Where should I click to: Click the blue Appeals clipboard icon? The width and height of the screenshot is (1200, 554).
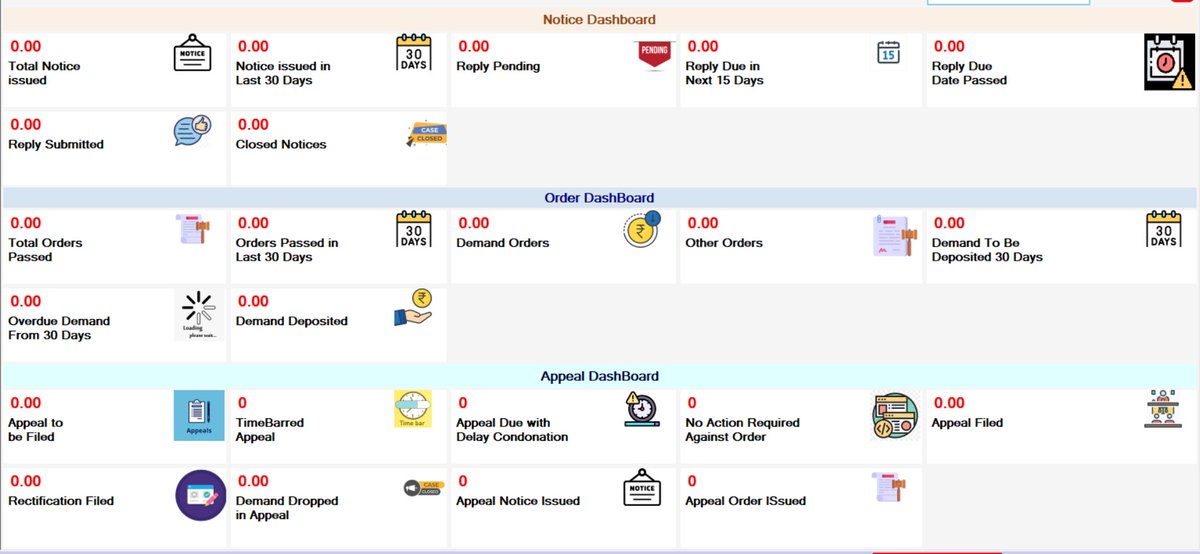coord(199,416)
